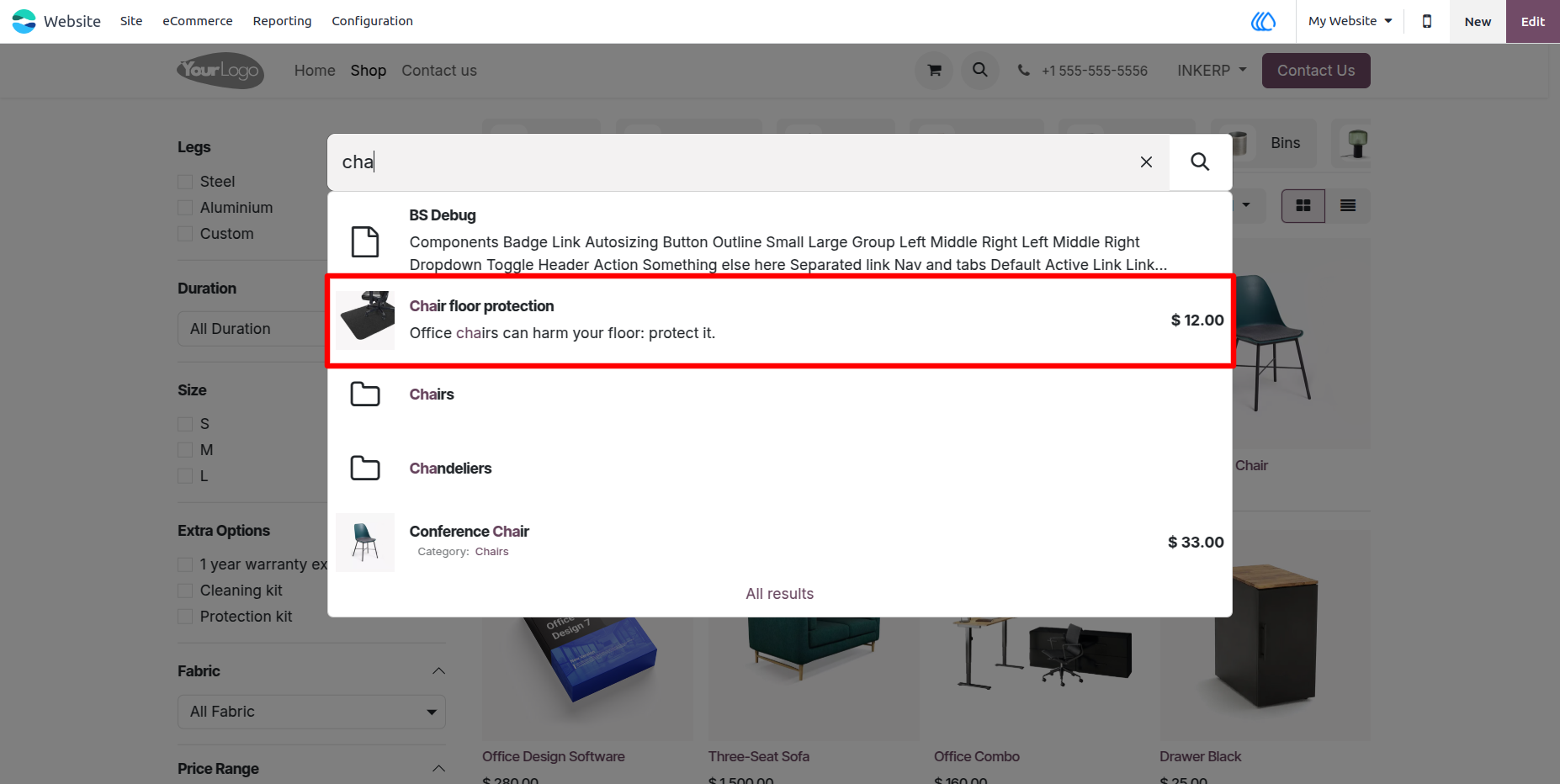Screen dimensions: 1560x784
Task: Click the phone icon beside +1 555-555-5556
Action: [x=1023, y=71]
